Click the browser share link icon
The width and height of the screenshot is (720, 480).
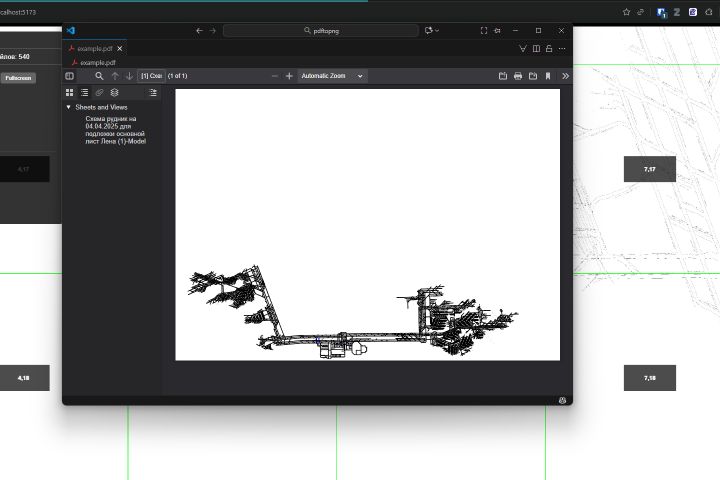click(641, 12)
